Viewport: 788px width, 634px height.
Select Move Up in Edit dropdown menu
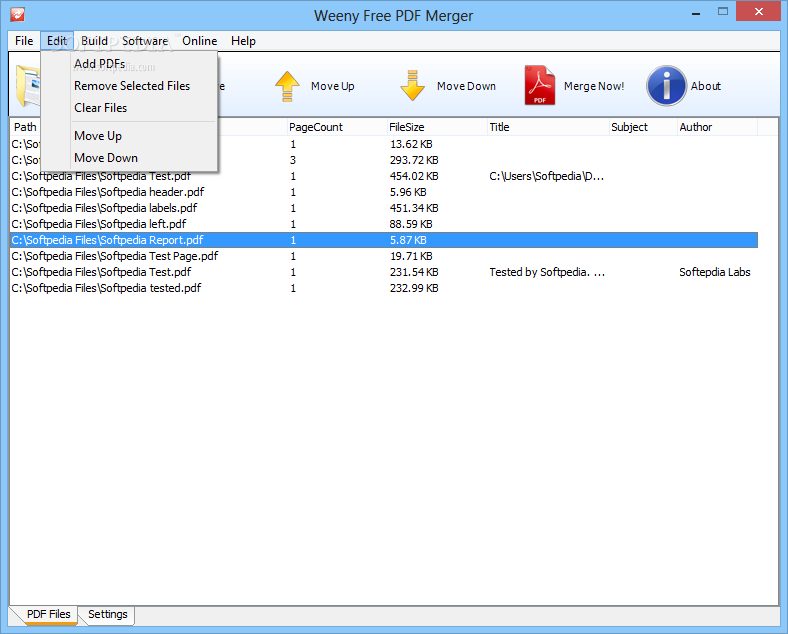pyautogui.click(x=129, y=136)
